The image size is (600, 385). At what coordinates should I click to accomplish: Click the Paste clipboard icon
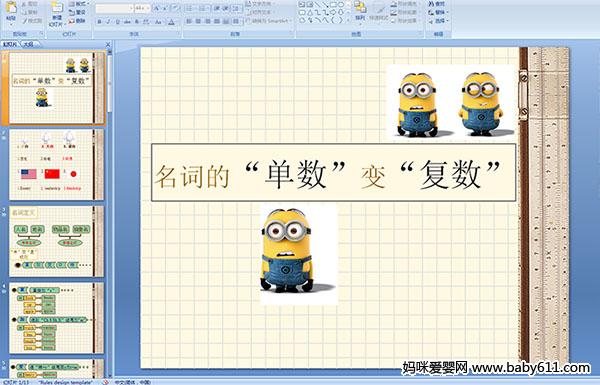(x=11, y=10)
